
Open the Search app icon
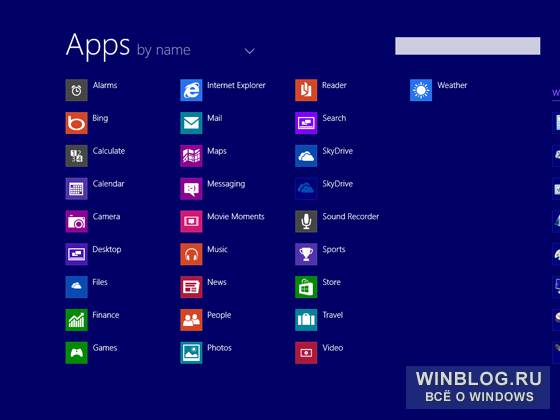(x=306, y=123)
